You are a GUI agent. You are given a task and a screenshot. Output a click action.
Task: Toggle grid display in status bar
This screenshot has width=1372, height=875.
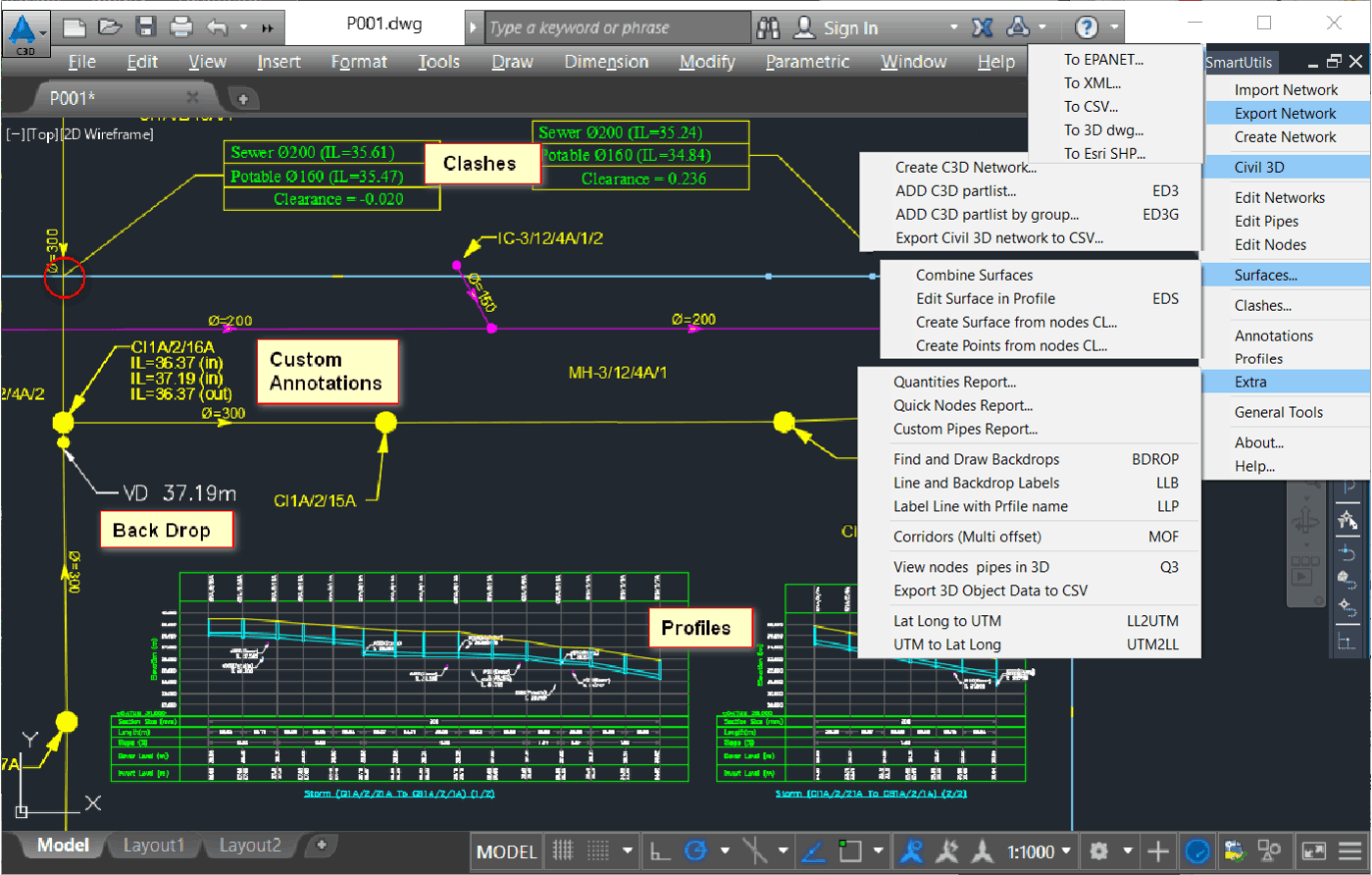(564, 851)
